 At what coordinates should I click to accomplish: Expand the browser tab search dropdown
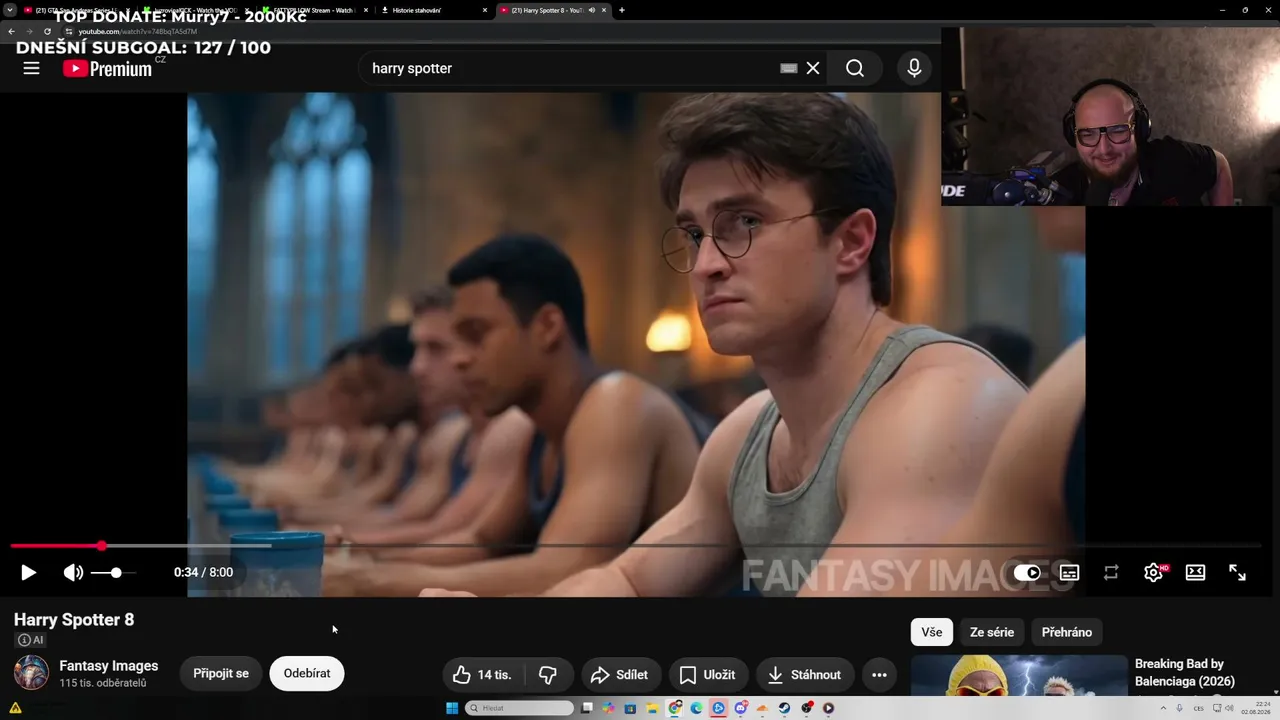pyautogui.click(x=10, y=10)
